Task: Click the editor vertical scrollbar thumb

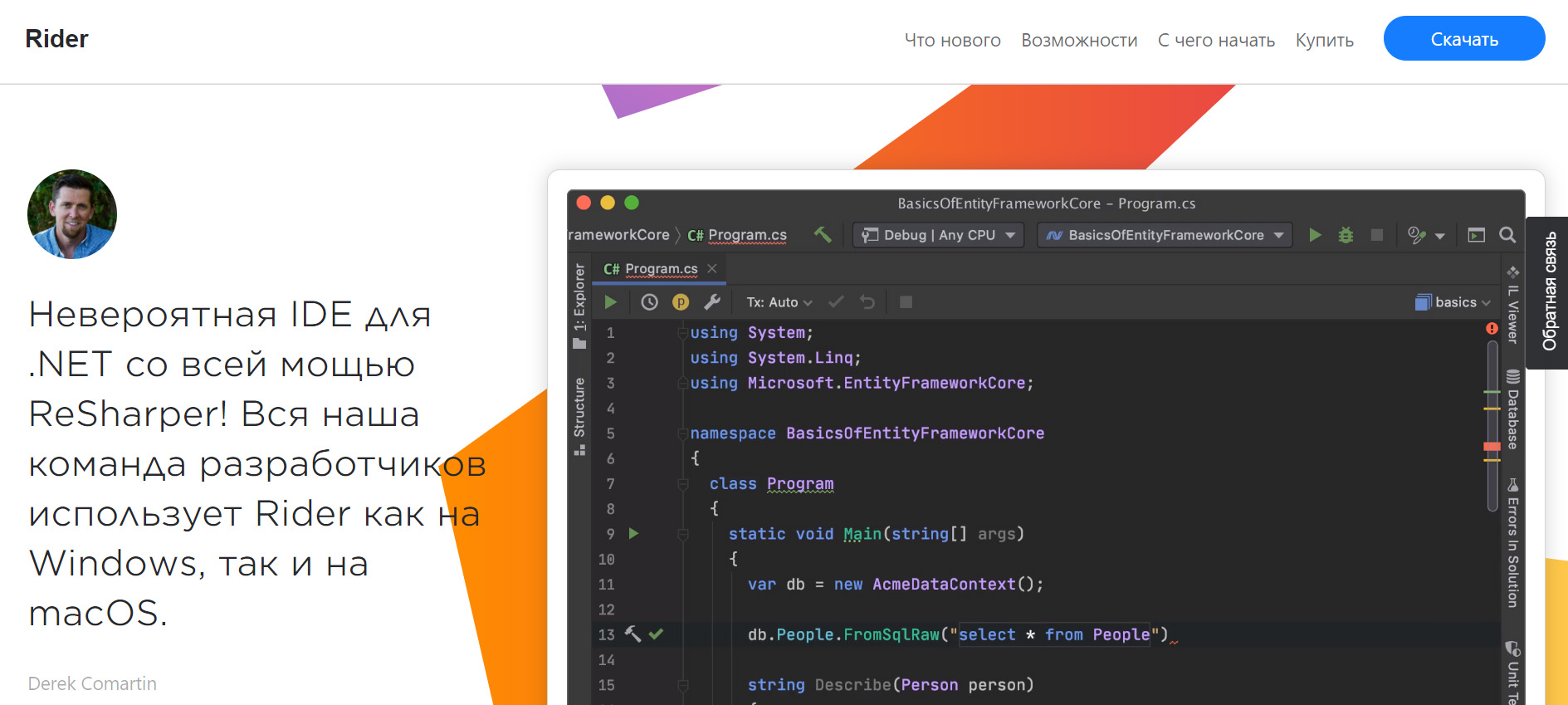Action: (1492, 424)
